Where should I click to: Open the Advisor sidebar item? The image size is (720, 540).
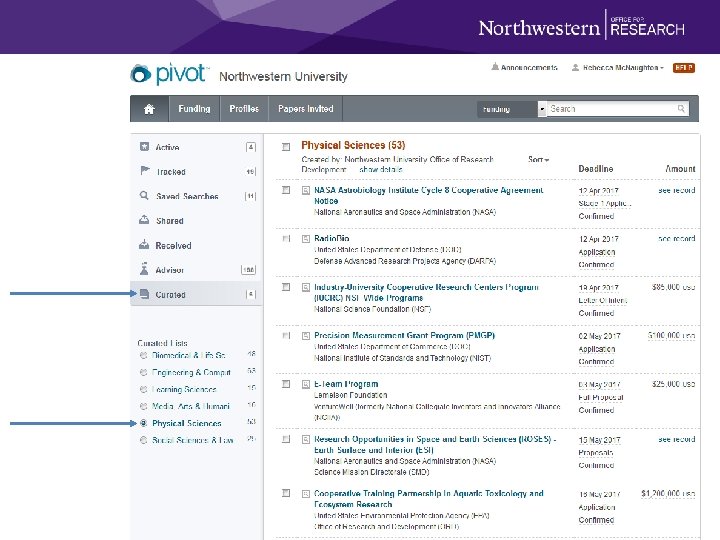(197, 270)
